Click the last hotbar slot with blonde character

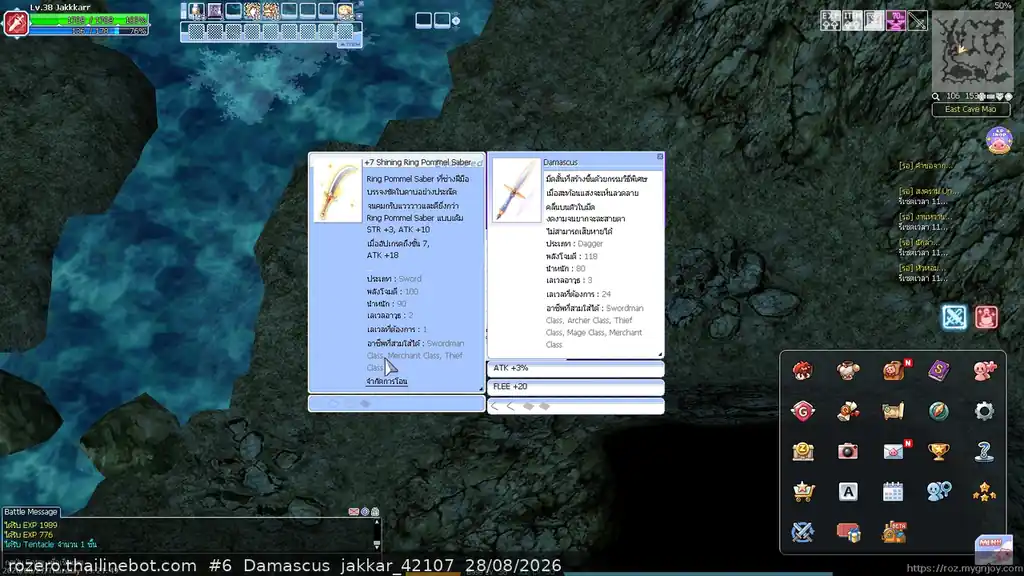[x=345, y=11]
